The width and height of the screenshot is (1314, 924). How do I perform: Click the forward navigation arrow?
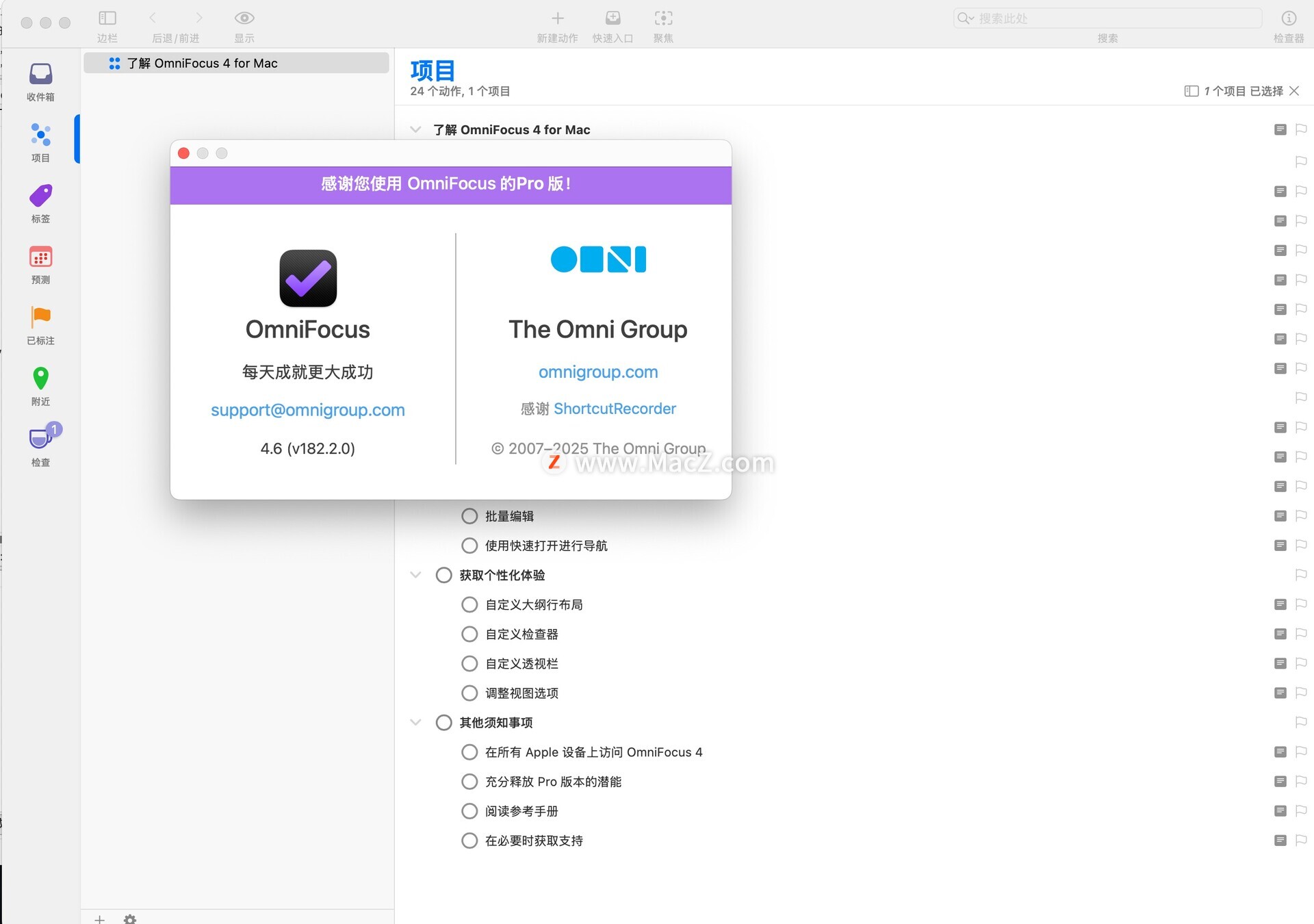click(x=199, y=18)
